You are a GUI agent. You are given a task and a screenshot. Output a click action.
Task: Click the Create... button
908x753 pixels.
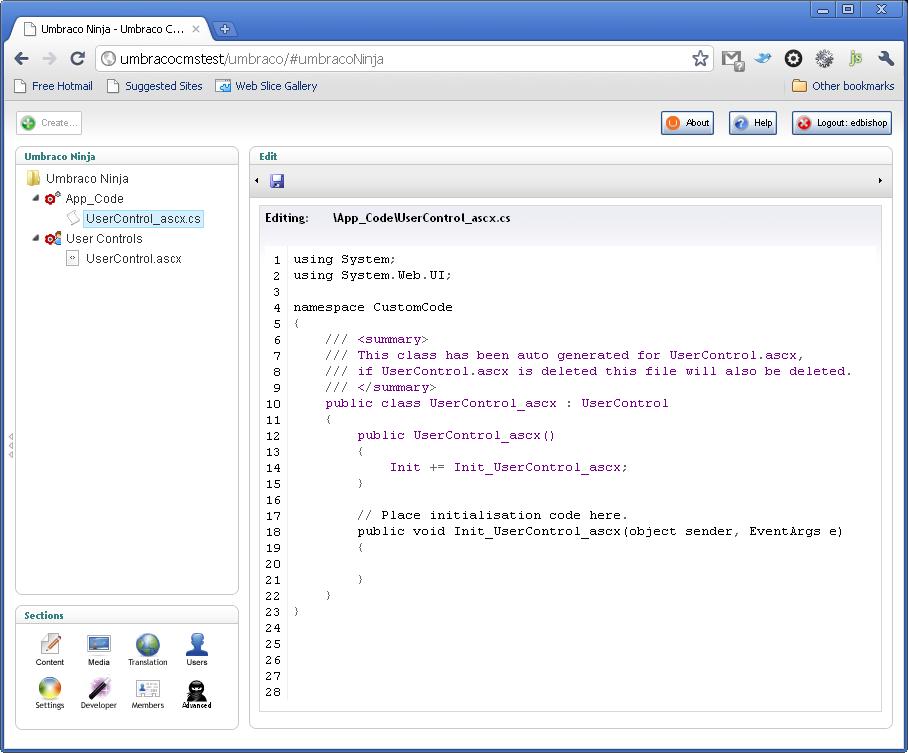pos(49,123)
